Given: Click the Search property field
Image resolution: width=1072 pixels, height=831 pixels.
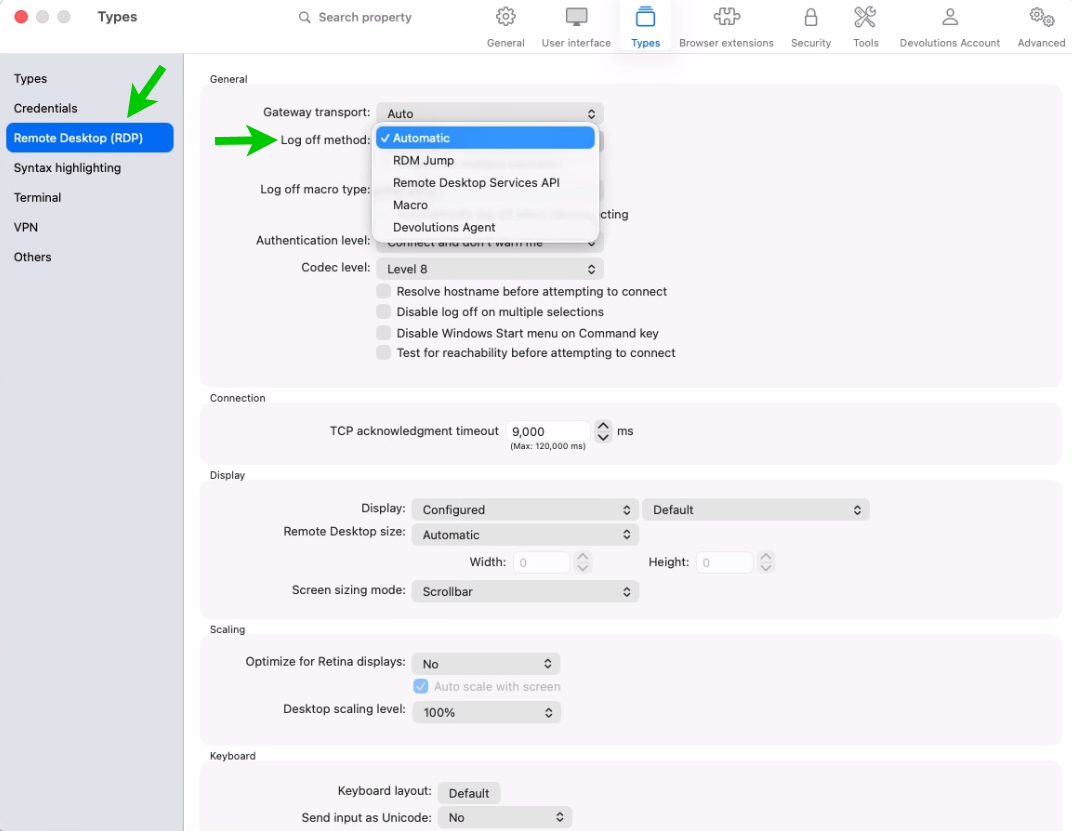Looking at the screenshot, I should [365, 17].
